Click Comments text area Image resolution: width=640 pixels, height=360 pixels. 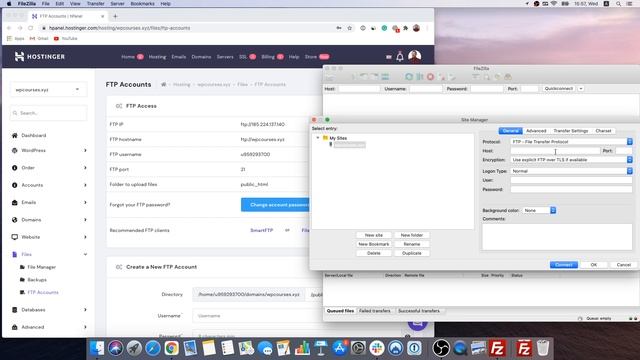(x=557, y=236)
